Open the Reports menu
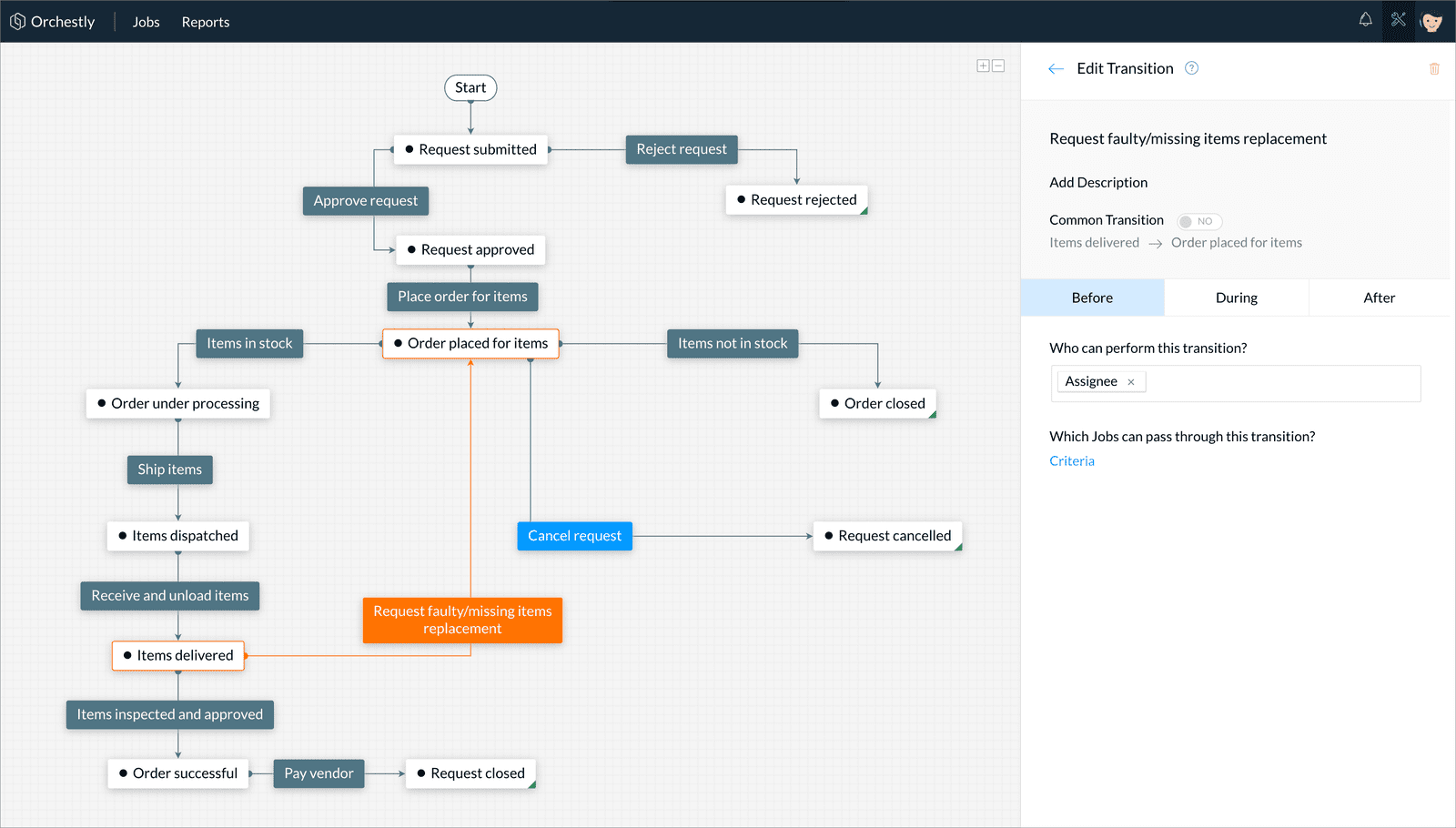1456x828 pixels. pyautogui.click(x=206, y=22)
